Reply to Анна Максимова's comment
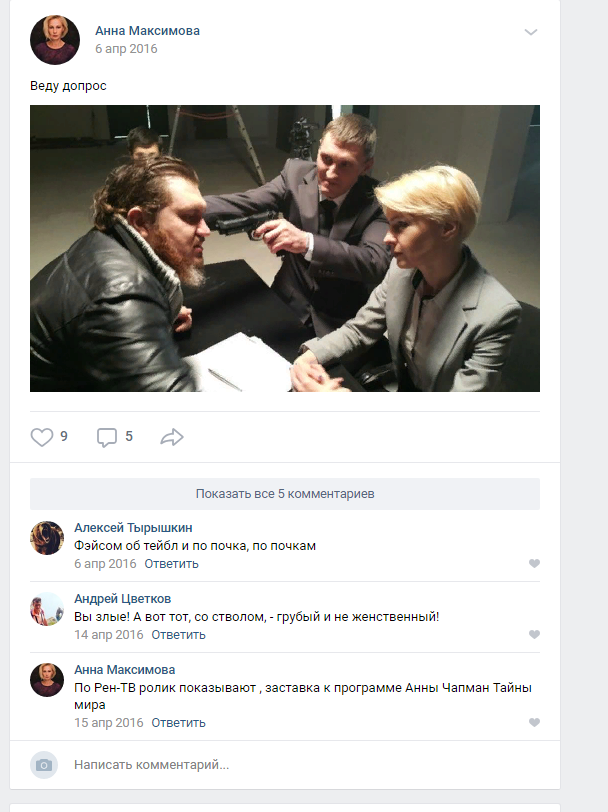This screenshot has width=608, height=812. 178,722
